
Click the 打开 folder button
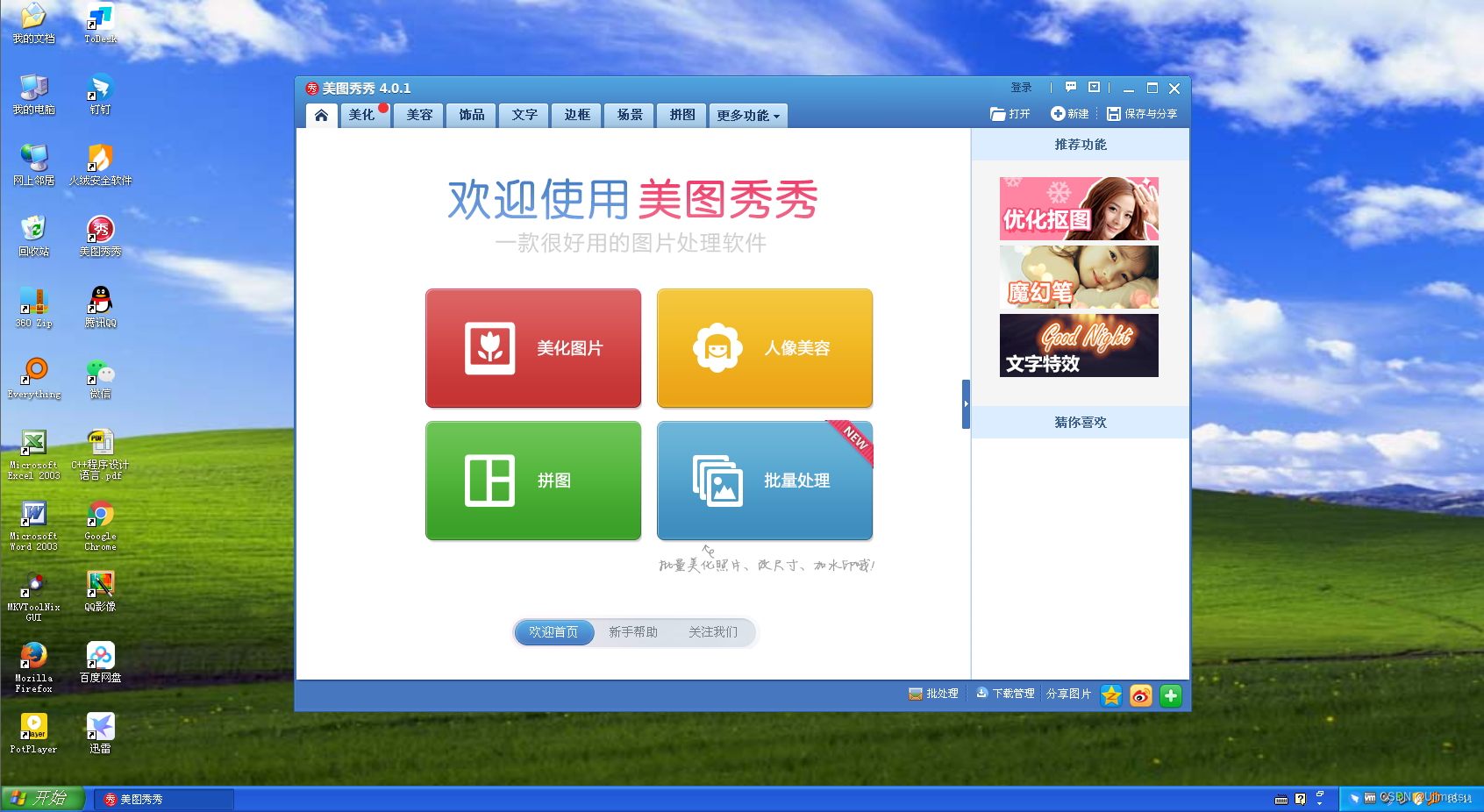tap(1010, 114)
